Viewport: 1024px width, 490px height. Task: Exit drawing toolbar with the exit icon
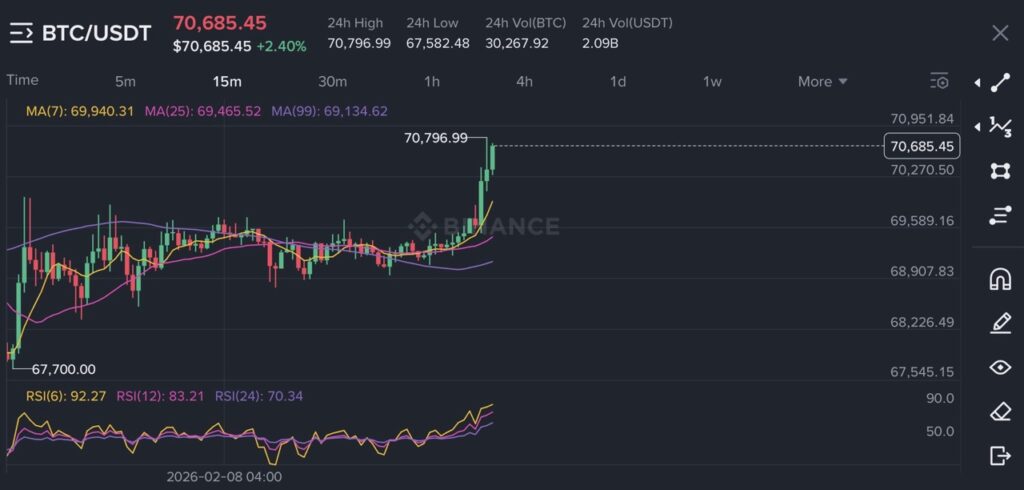(1000, 456)
